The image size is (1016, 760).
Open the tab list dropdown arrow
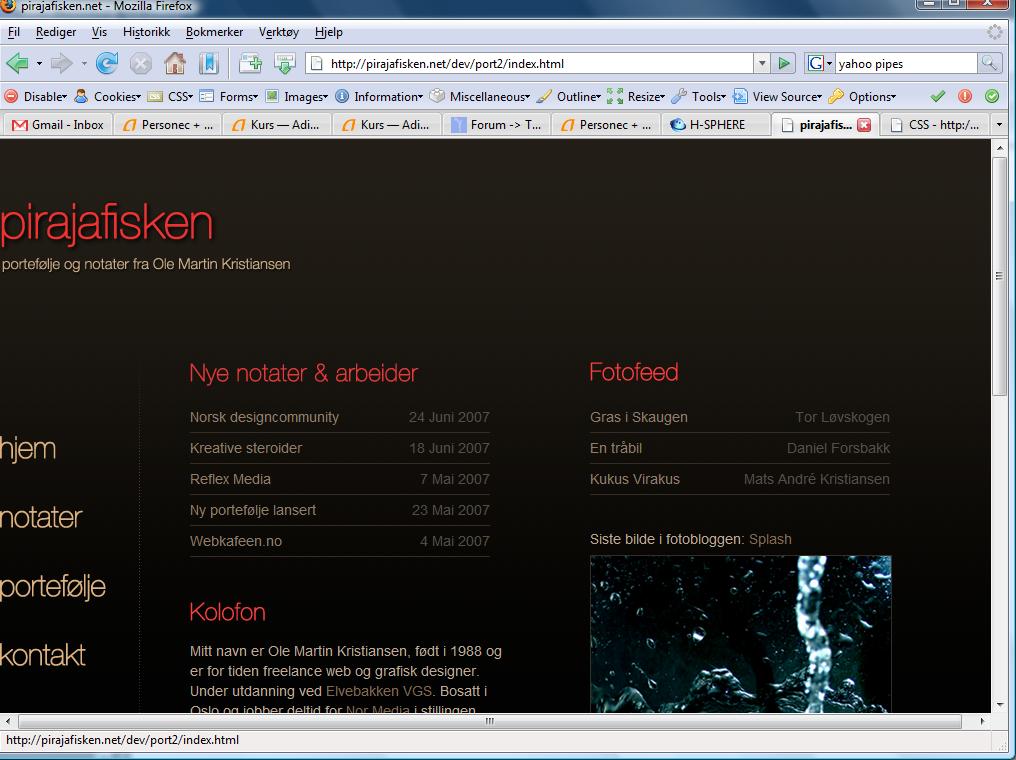pos(999,124)
